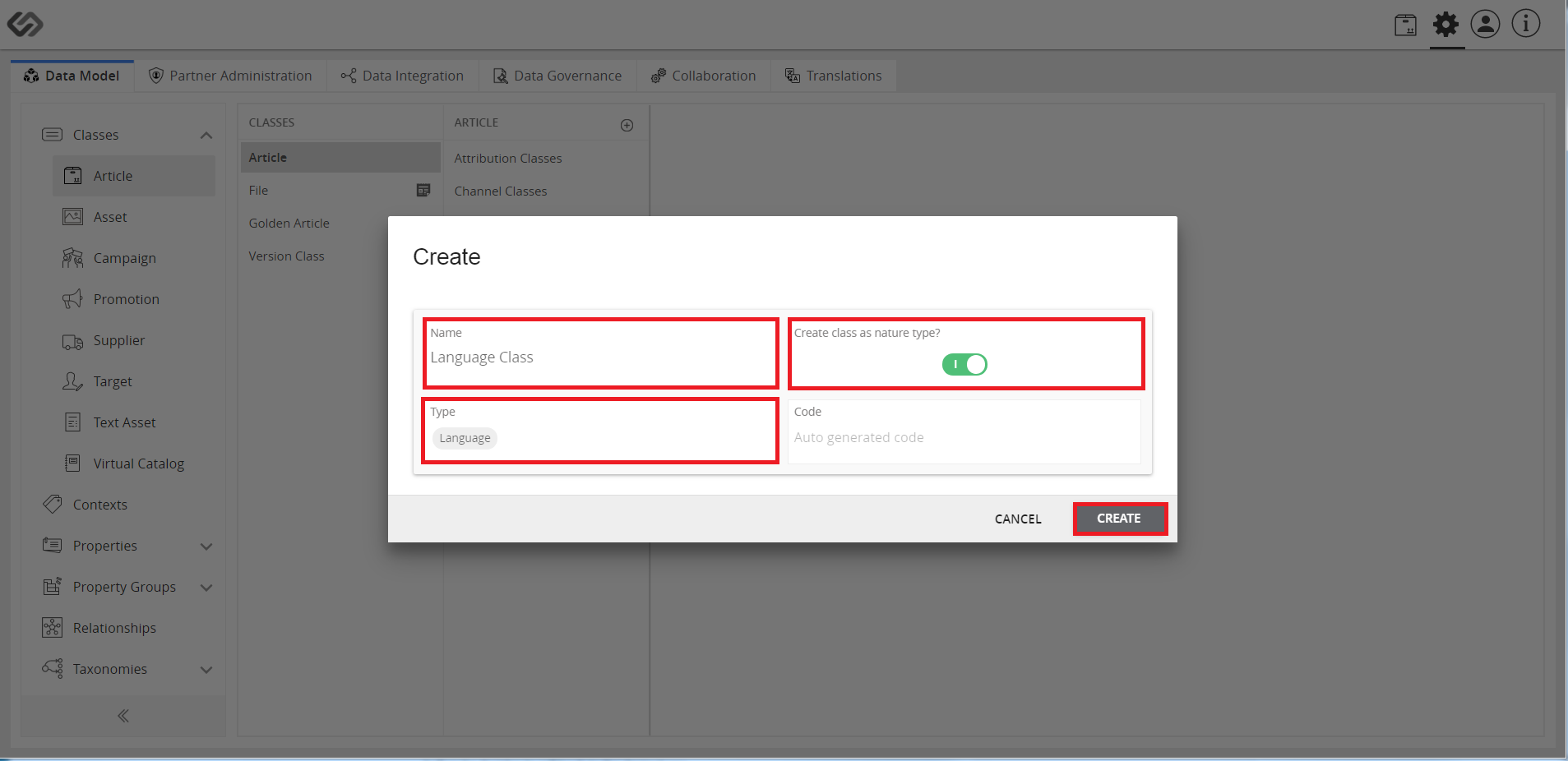Image resolution: width=1568 pixels, height=761 pixels.
Task: Select Article in CLASSES list
Action: [x=340, y=157]
